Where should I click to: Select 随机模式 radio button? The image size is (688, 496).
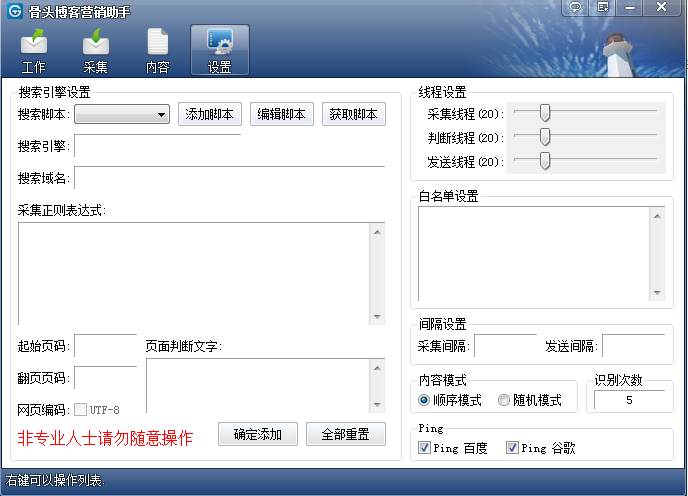point(504,400)
